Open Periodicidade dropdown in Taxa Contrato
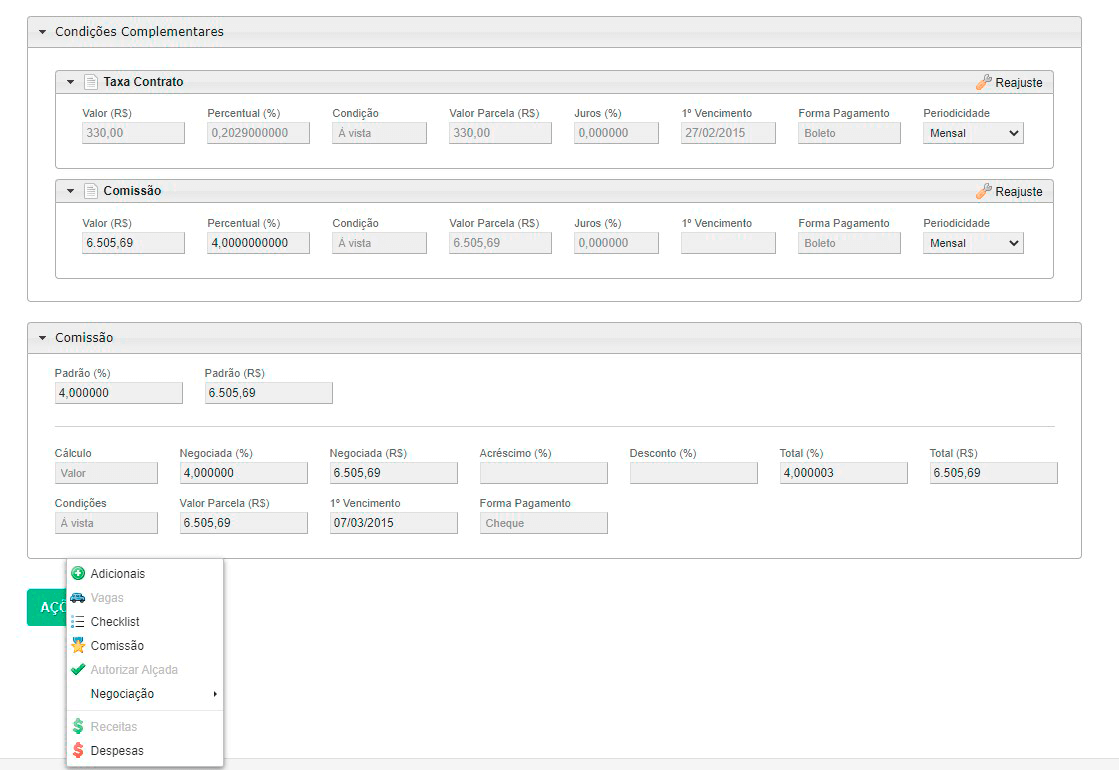1119x770 pixels. 973,133
